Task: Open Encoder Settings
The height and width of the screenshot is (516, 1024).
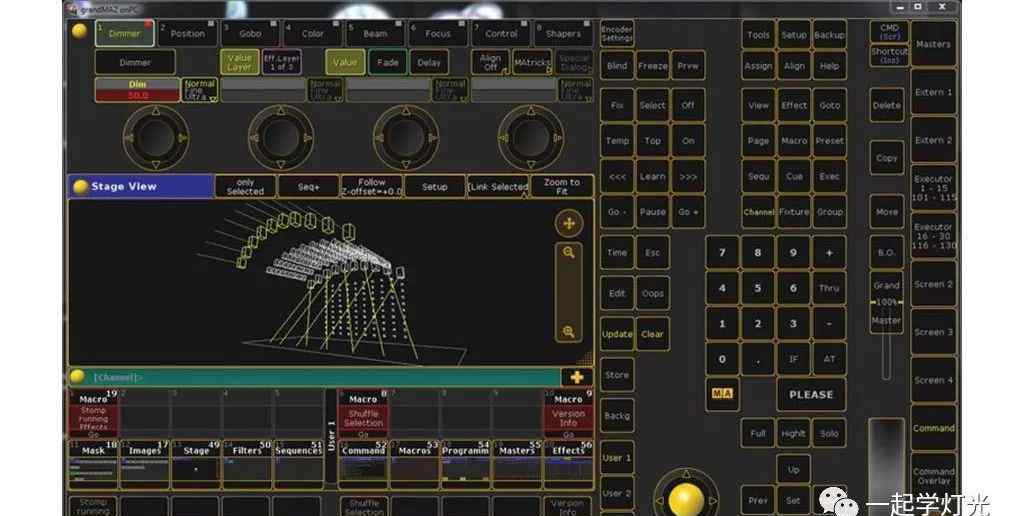Action: coord(616,33)
